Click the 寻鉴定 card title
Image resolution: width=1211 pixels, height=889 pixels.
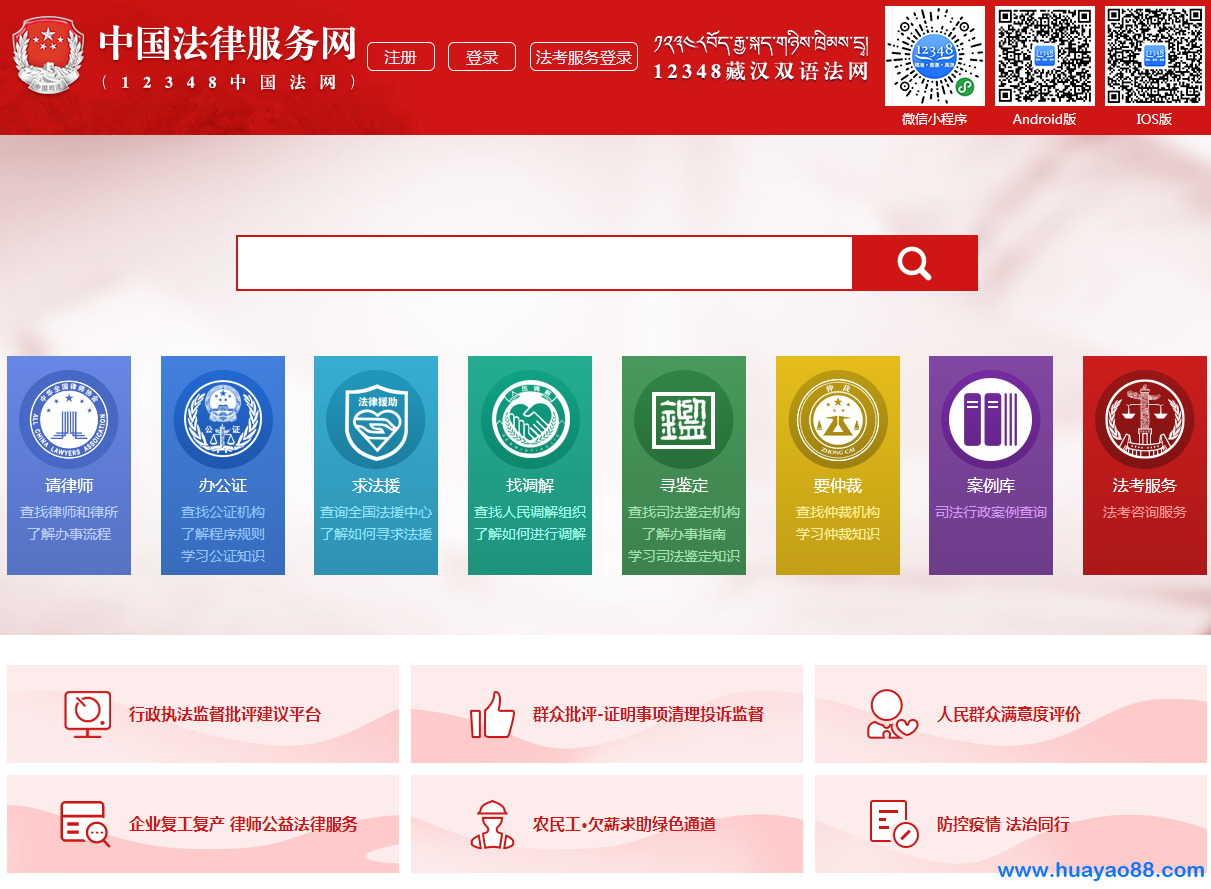(684, 486)
